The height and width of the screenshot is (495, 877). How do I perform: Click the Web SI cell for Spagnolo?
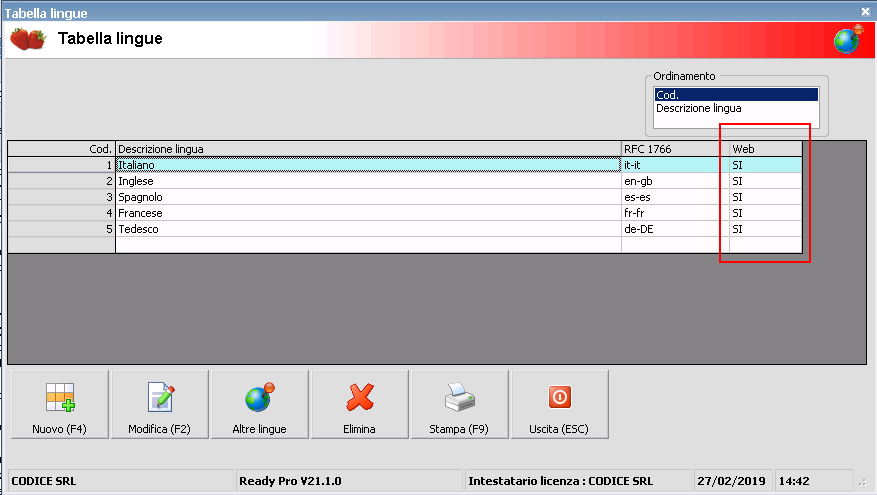point(766,197)
